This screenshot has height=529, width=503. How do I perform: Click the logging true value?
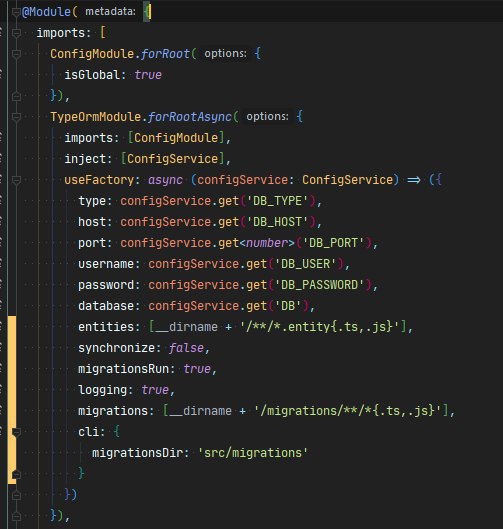[155, 390]
